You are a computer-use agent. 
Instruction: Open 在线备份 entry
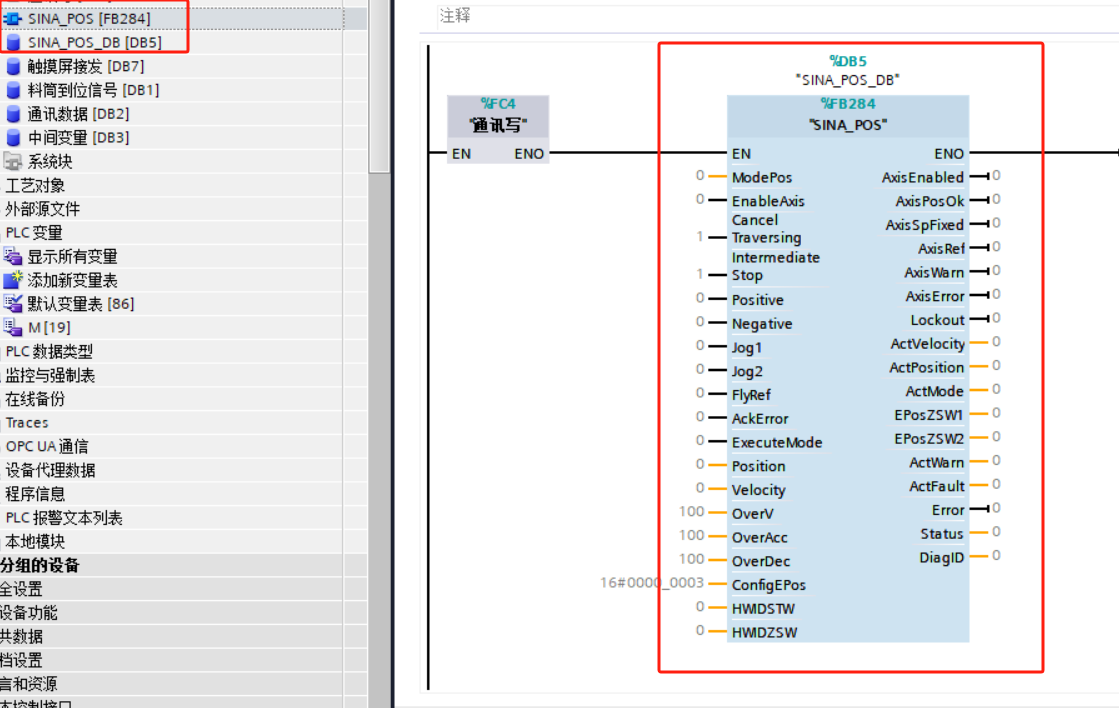(x=35, y=399)
